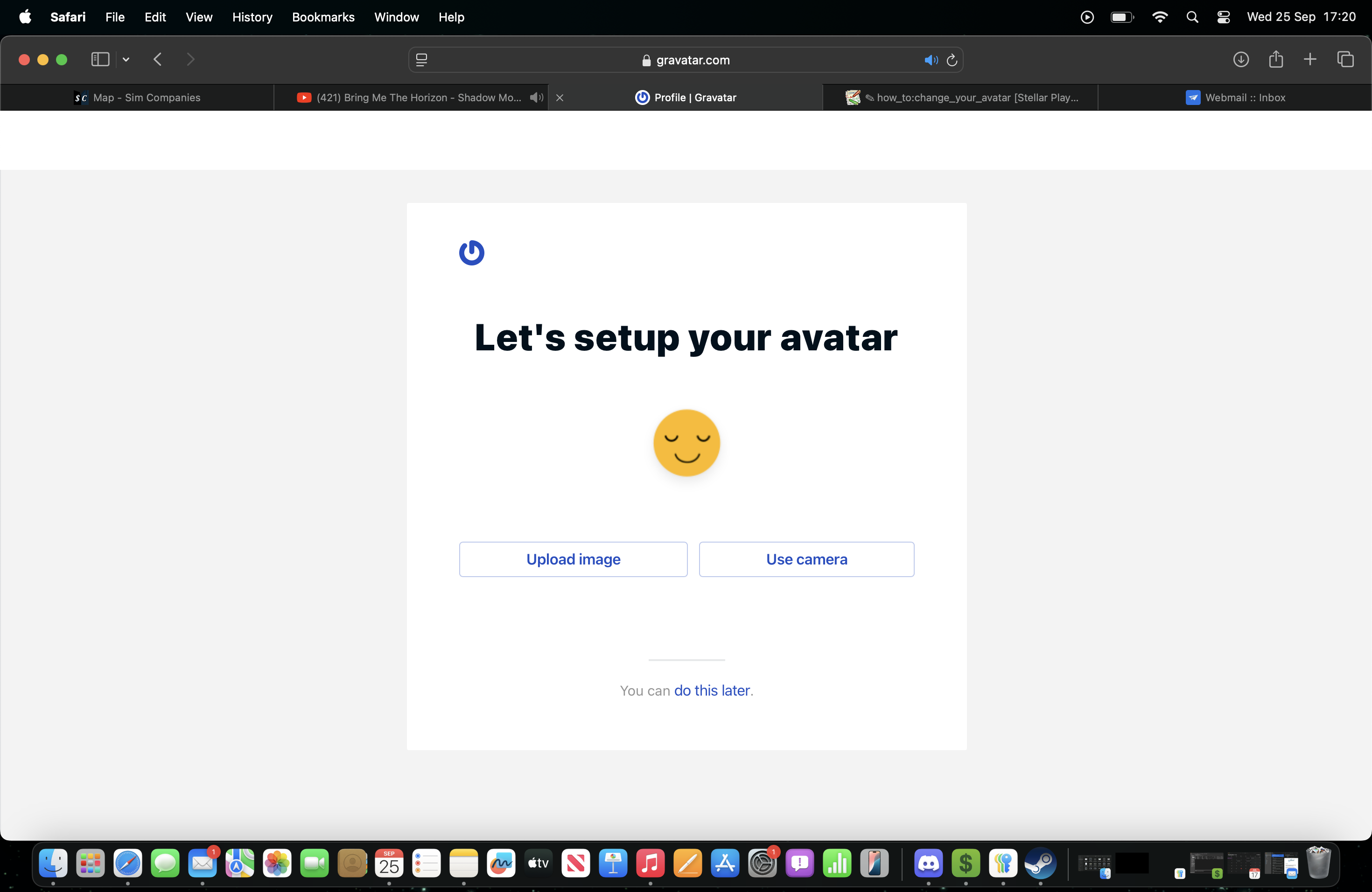Open Discord from the Dock
Viewport: 1372px width, 892px height.
point(928,863)
